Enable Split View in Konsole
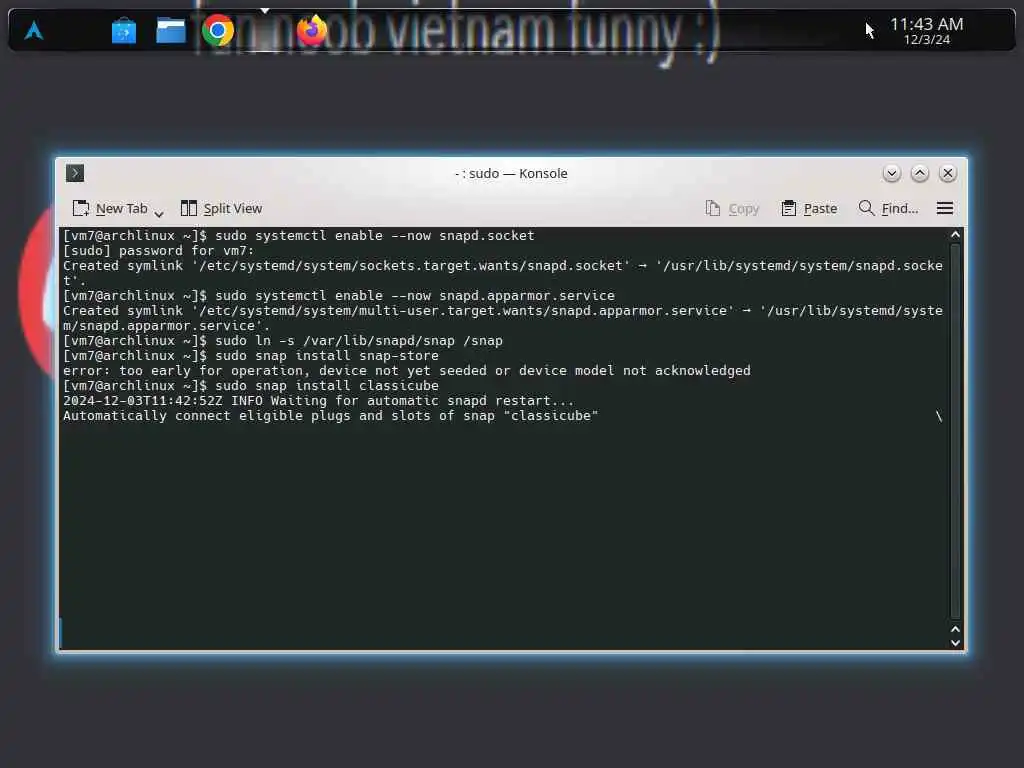This screenshot has height=768, width=1024. tap(221, 208)
